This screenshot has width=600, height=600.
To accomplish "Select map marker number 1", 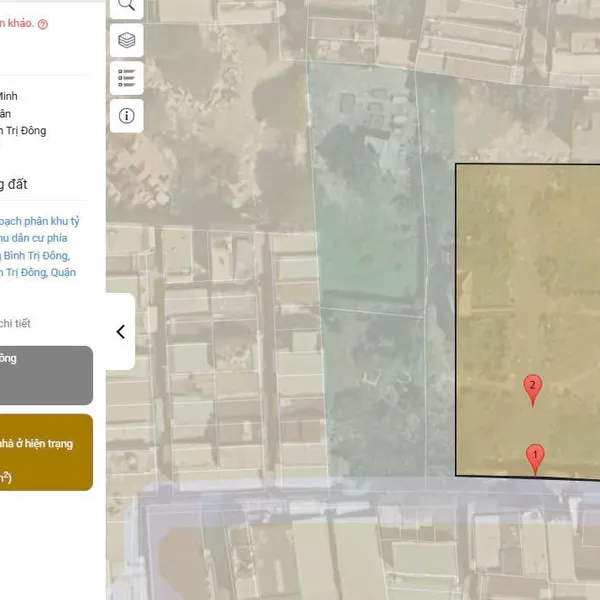I will (535, 458).
